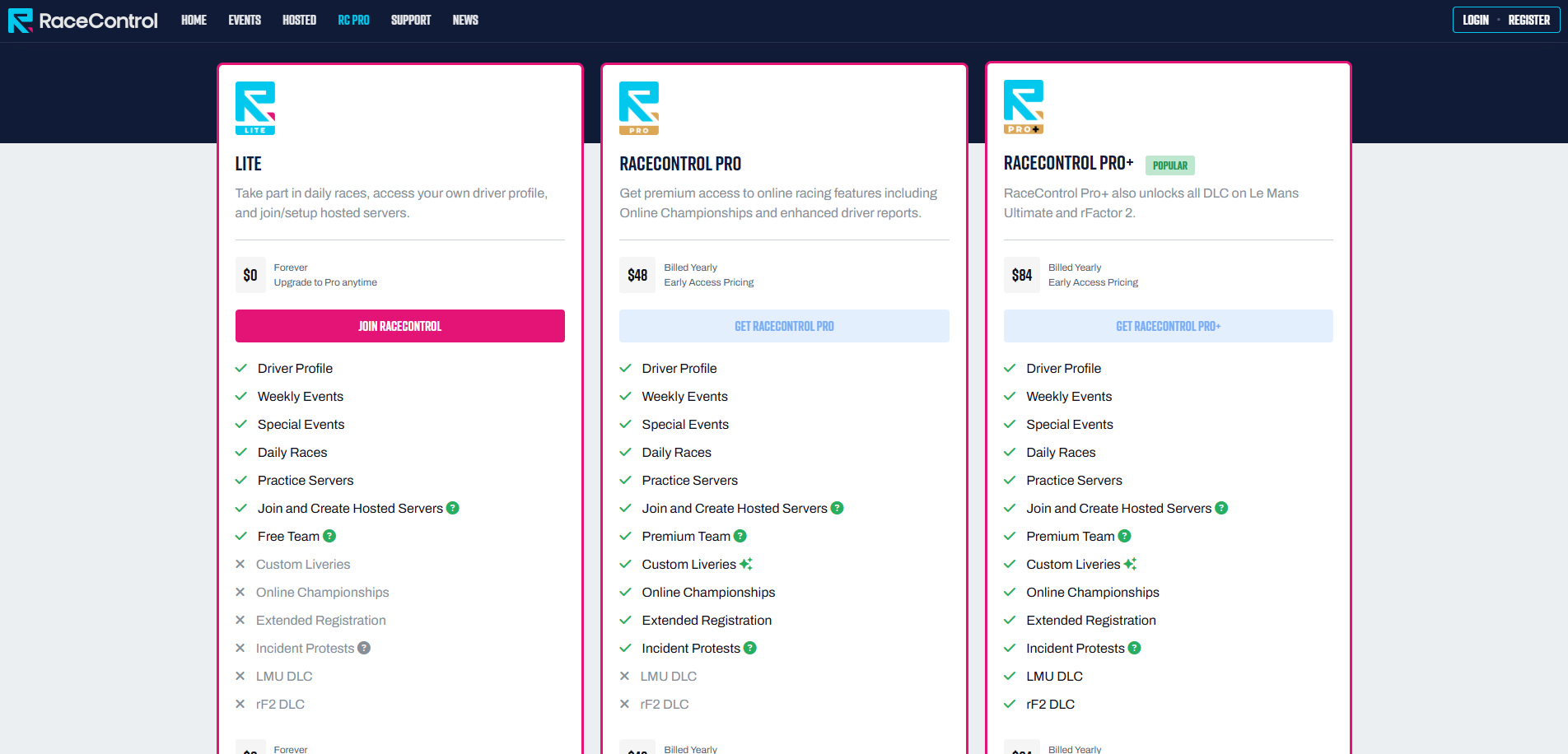
Task: Click the RaceControl Pro+ plan logo icon
Action: pos(1024,107)
